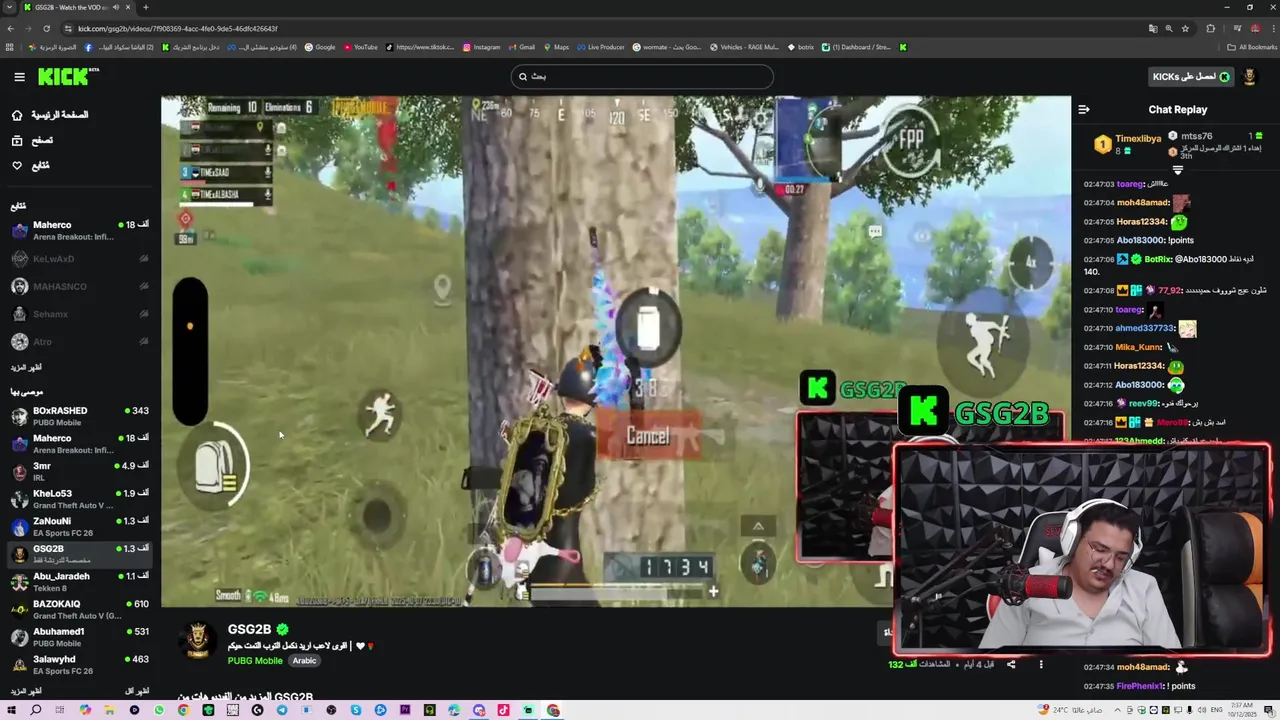
Task: Click GSG2B streamer avatar below video
Action: click(x=198, y=641)
